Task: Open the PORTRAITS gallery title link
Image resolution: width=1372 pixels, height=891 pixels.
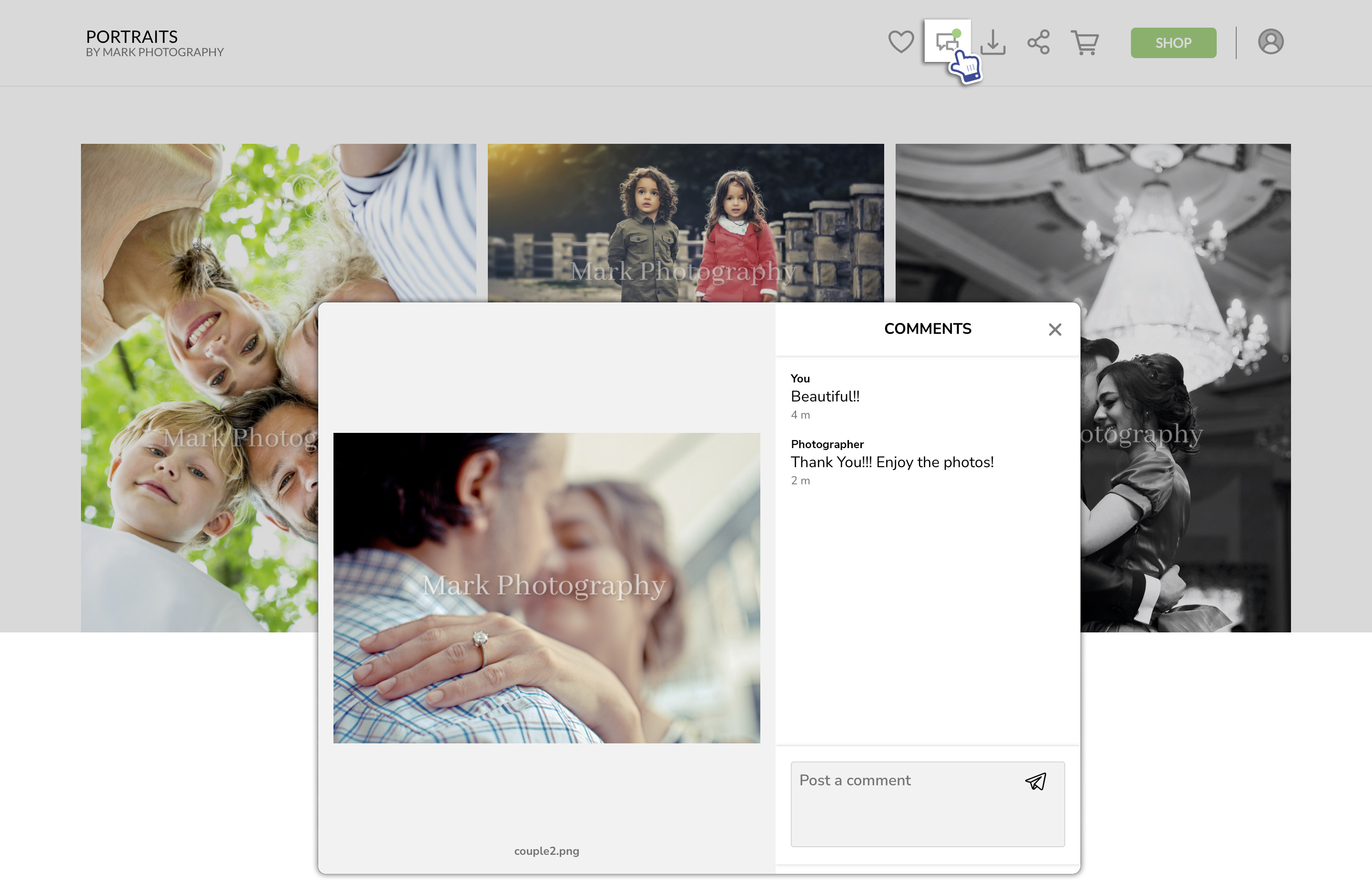Action: pyautogui.click(x=131, y=36)
